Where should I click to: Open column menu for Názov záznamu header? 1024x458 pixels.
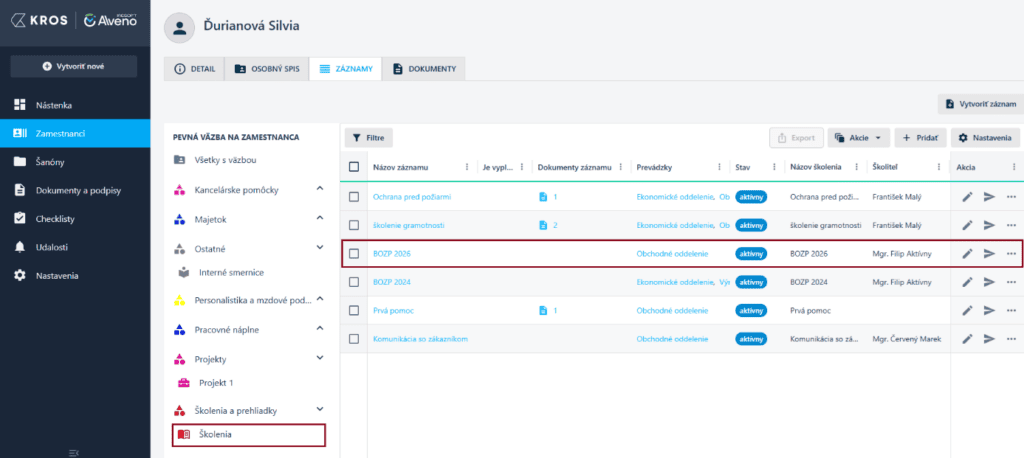pos(466,167)
